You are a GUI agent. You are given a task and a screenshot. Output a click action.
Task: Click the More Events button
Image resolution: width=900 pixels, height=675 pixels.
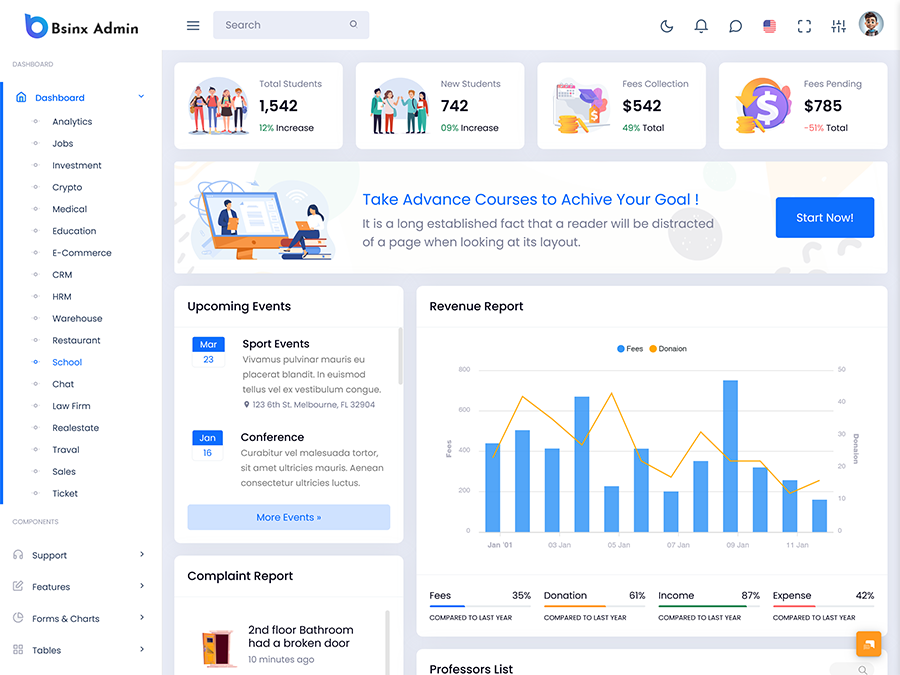289,517
